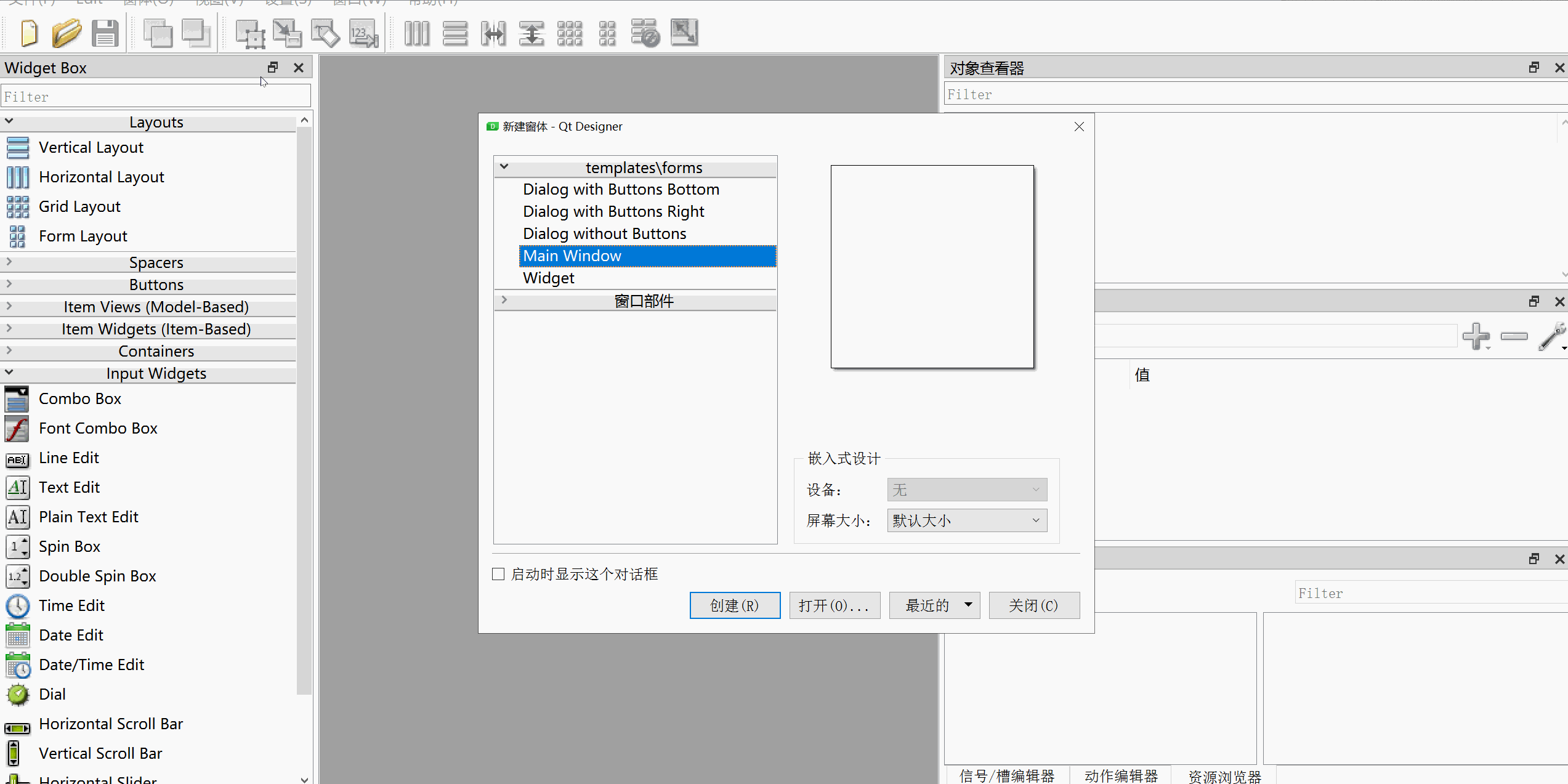Click the 打开(O)... open button
Image resolution: width=1568 pixels, height=784 pixels.
835,605
